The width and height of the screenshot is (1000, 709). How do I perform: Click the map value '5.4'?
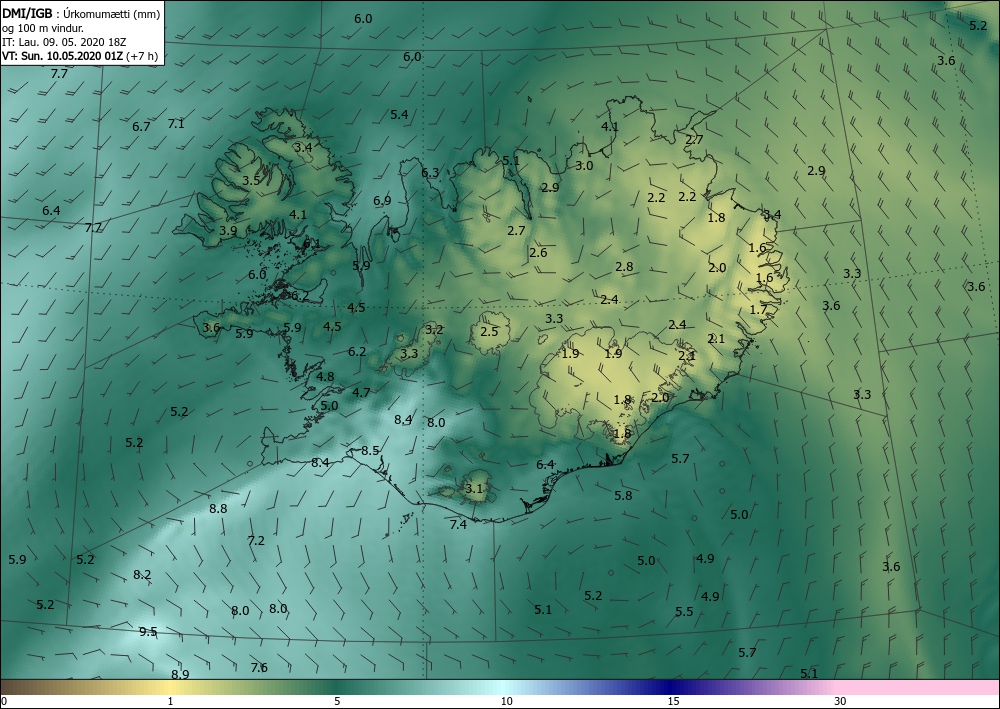[x=399, y=114]
